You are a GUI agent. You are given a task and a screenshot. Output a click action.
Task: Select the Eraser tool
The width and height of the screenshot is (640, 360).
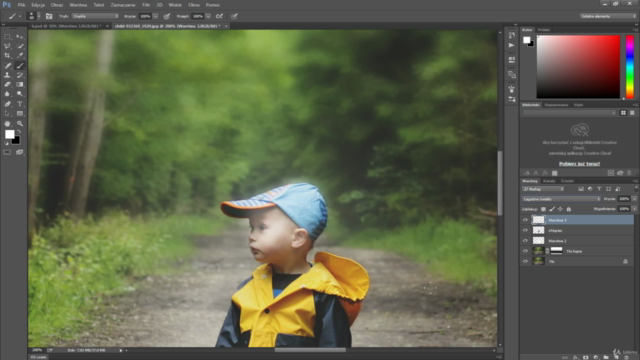point(7,84)
